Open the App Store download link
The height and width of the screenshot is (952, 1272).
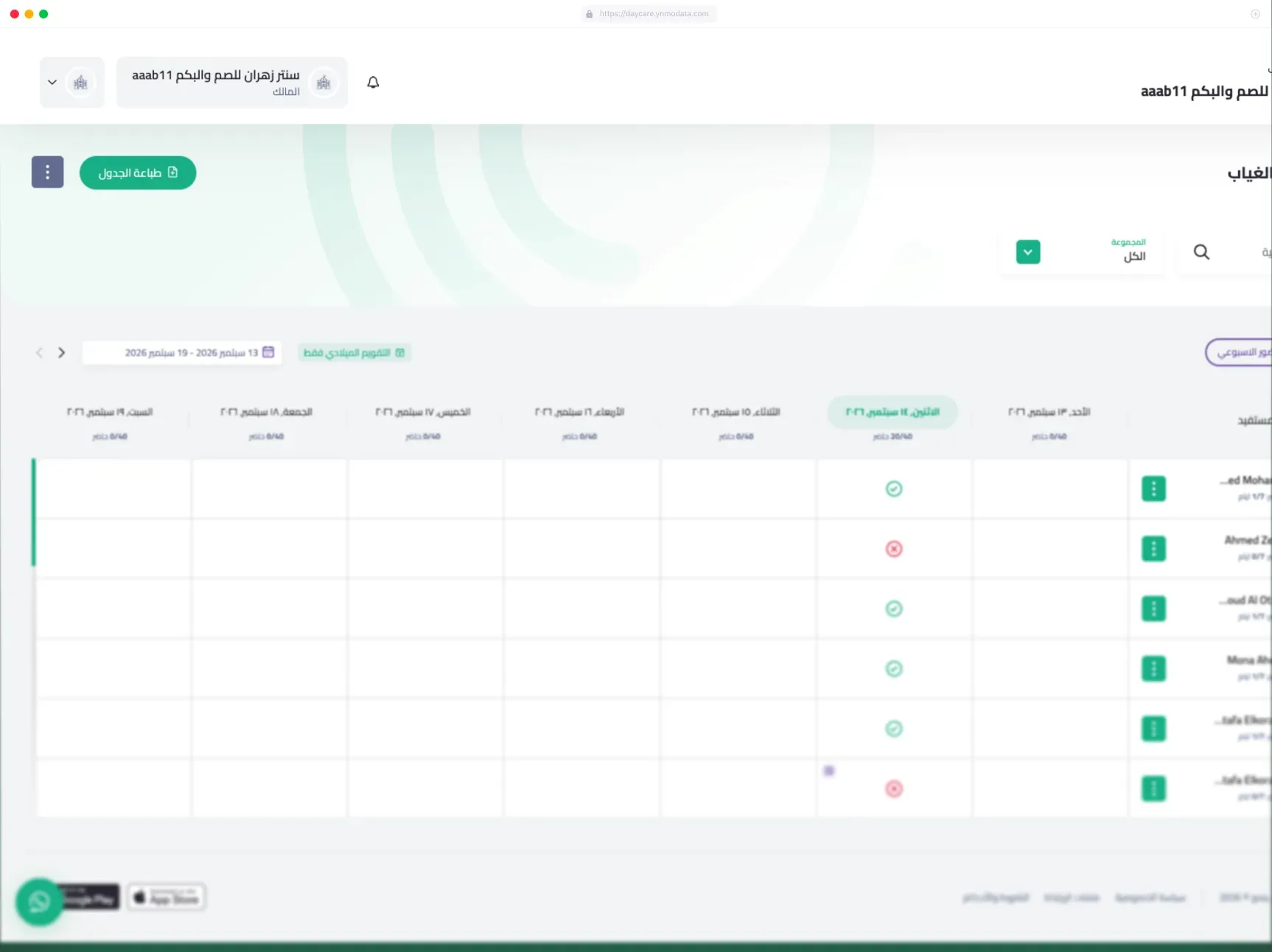tap(167, 897)
